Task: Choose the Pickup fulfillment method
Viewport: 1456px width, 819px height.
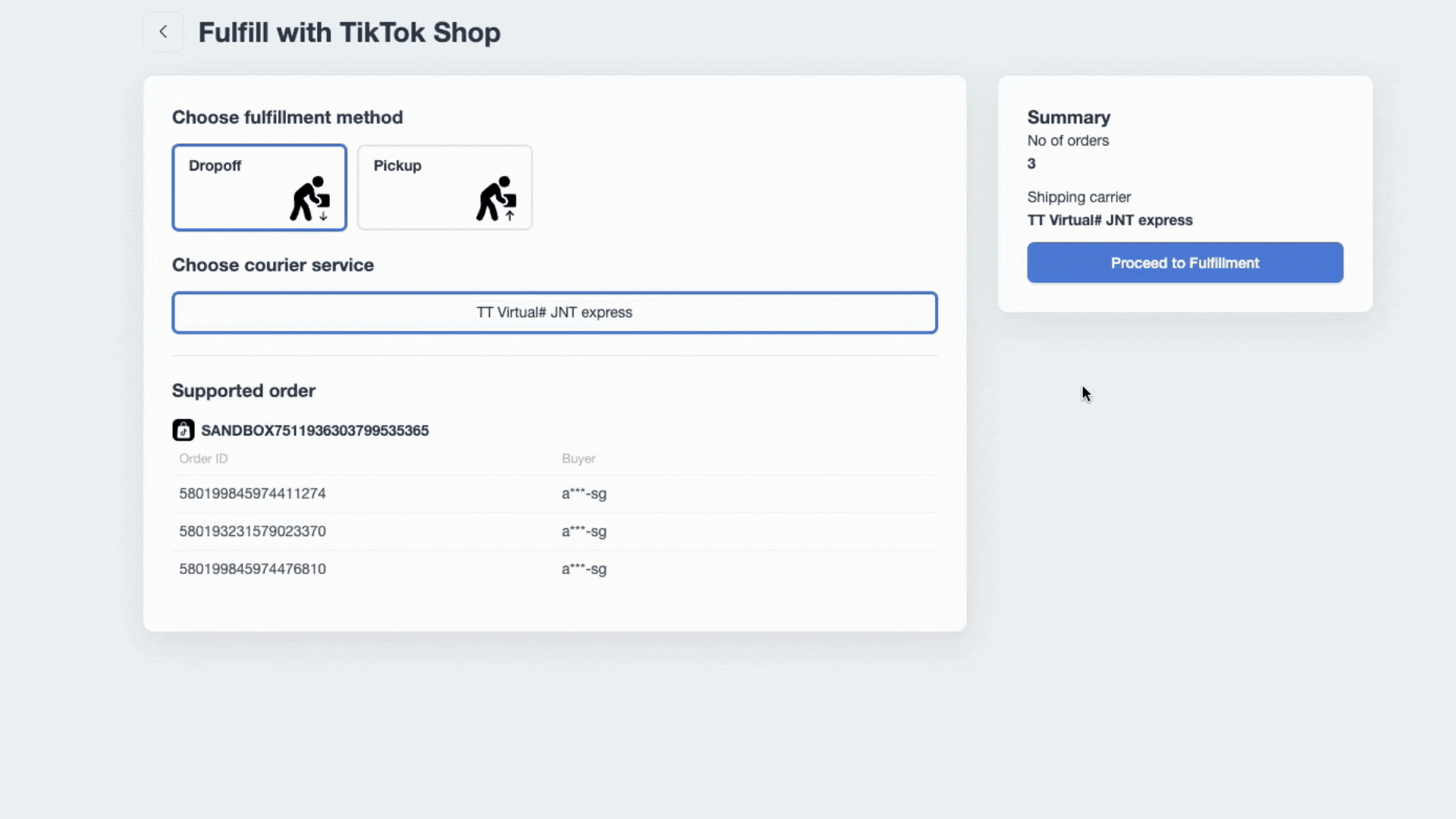Action: click(x=444, y=187)
